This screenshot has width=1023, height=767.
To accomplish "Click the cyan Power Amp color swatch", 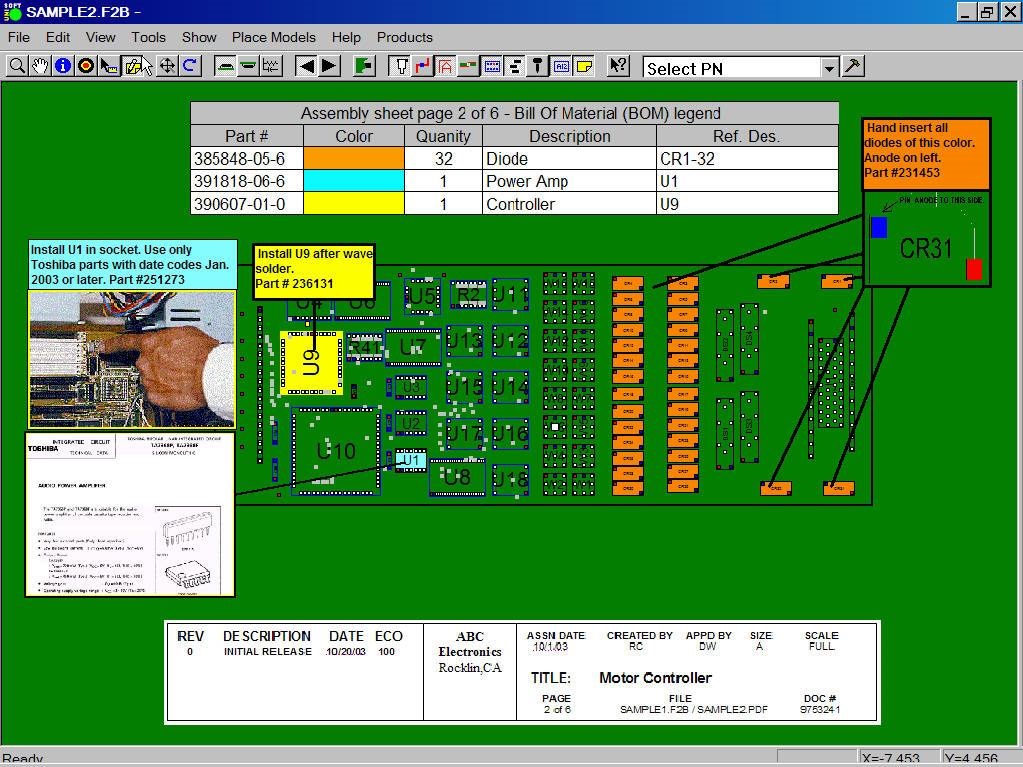I will [354, 181].
